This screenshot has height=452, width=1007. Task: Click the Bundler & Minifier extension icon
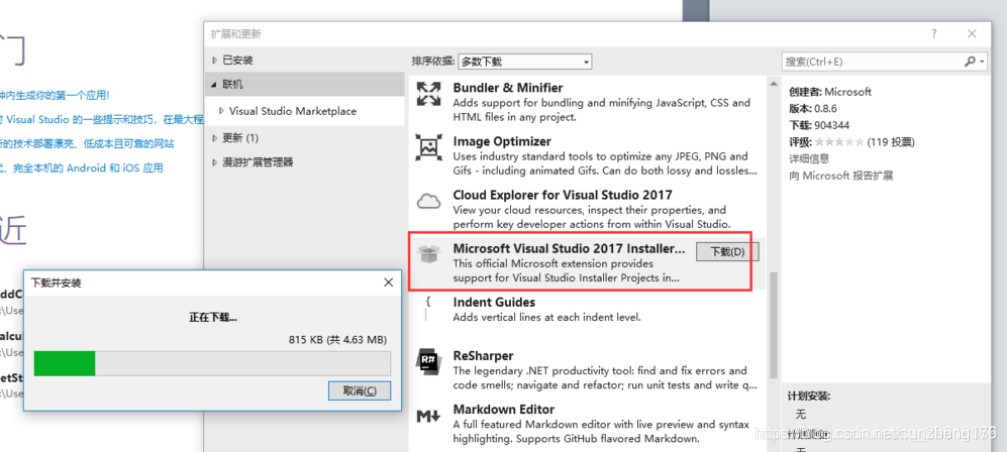(428, 94)
